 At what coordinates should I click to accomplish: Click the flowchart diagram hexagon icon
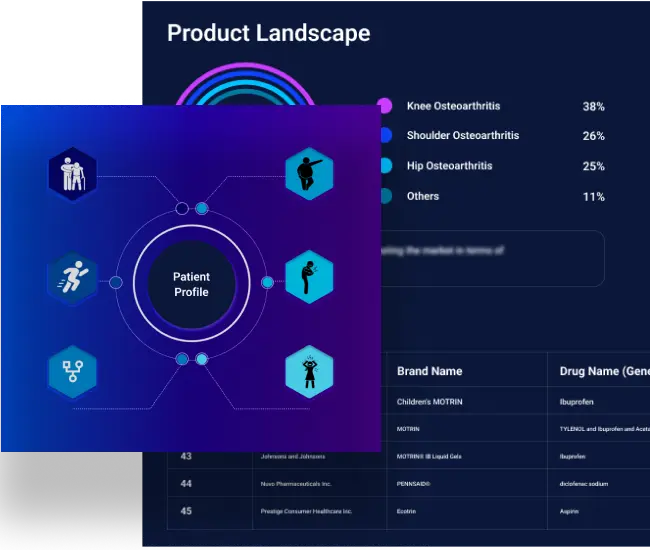[x=72, y=373]
